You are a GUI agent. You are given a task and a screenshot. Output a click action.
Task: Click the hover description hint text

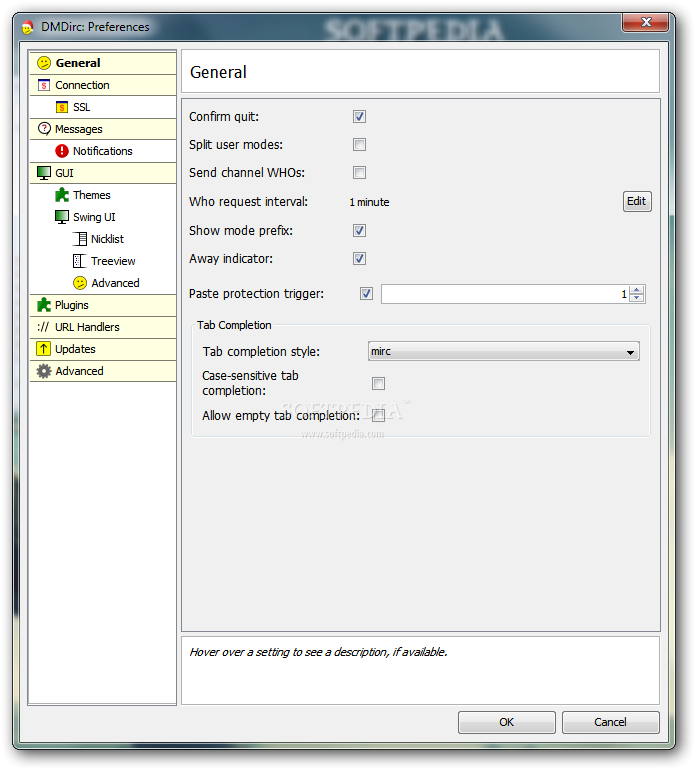[318, 652]
